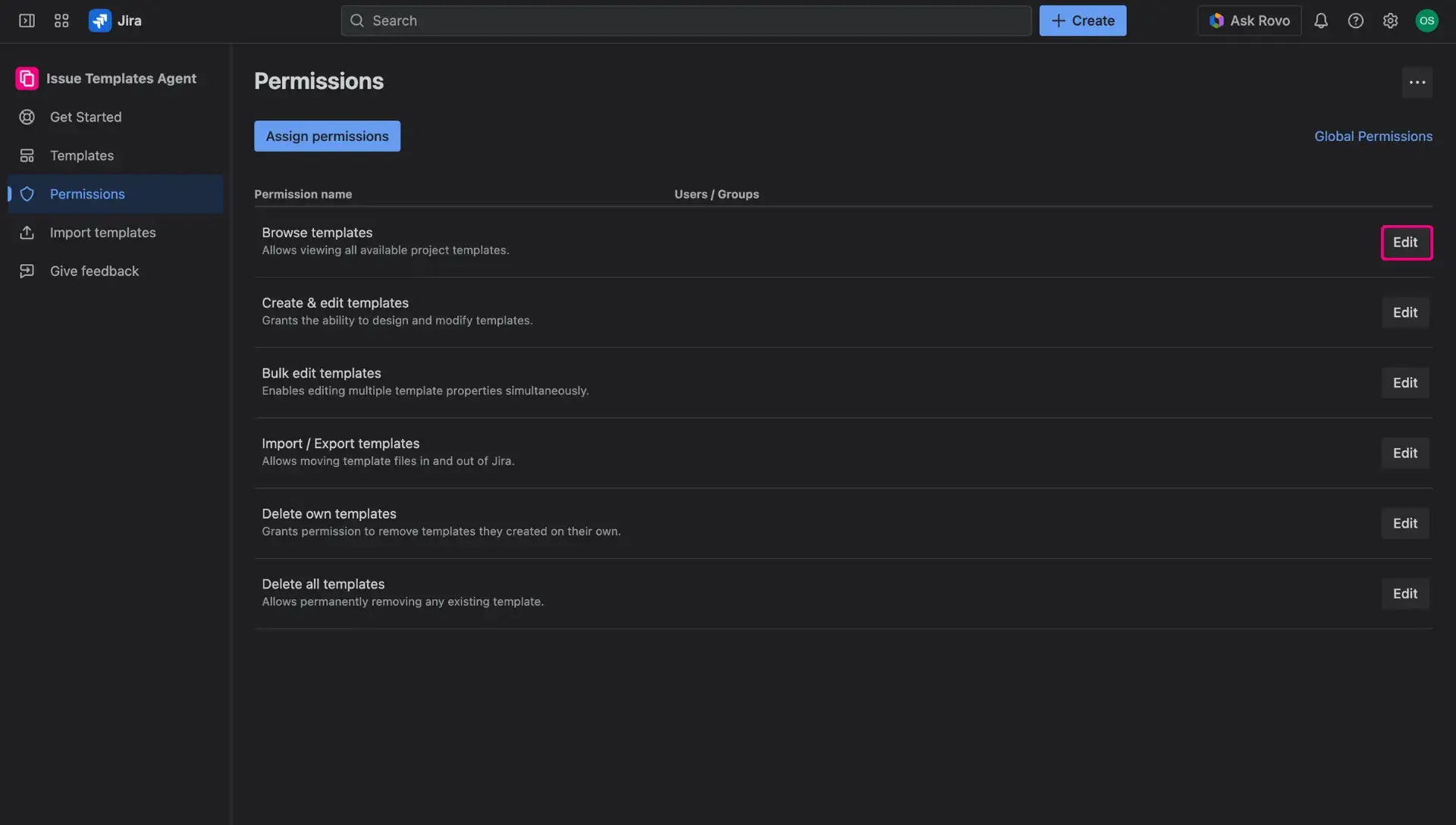Open the more options ellipsis menu

click(1417, 82)
